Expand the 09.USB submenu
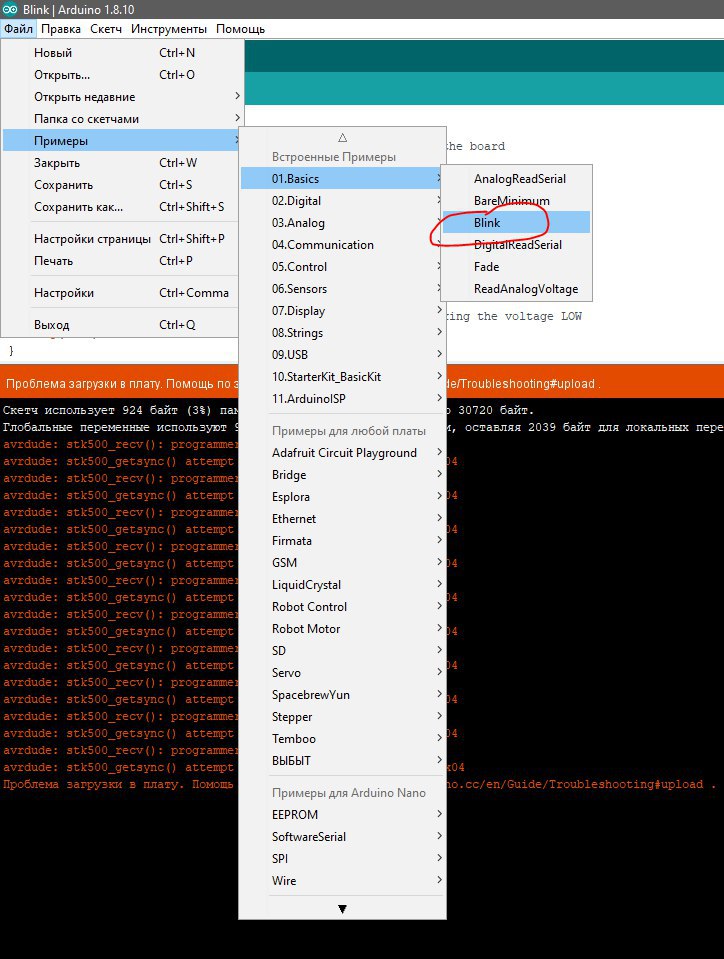The width and height of the screenshot is (724, 959). point(342,355)
